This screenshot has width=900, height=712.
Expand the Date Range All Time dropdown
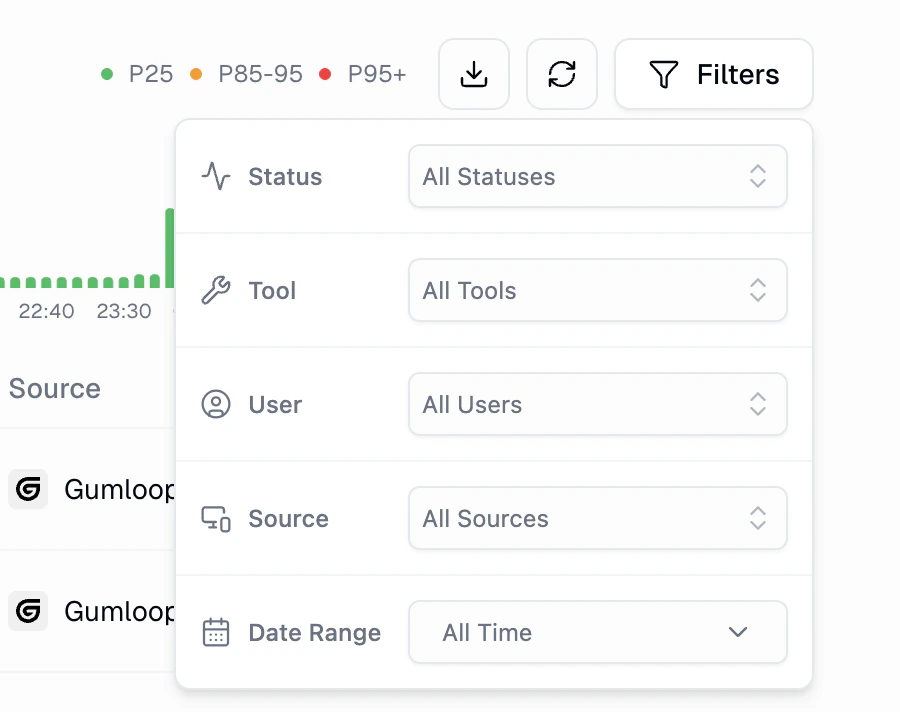[597, 632]
